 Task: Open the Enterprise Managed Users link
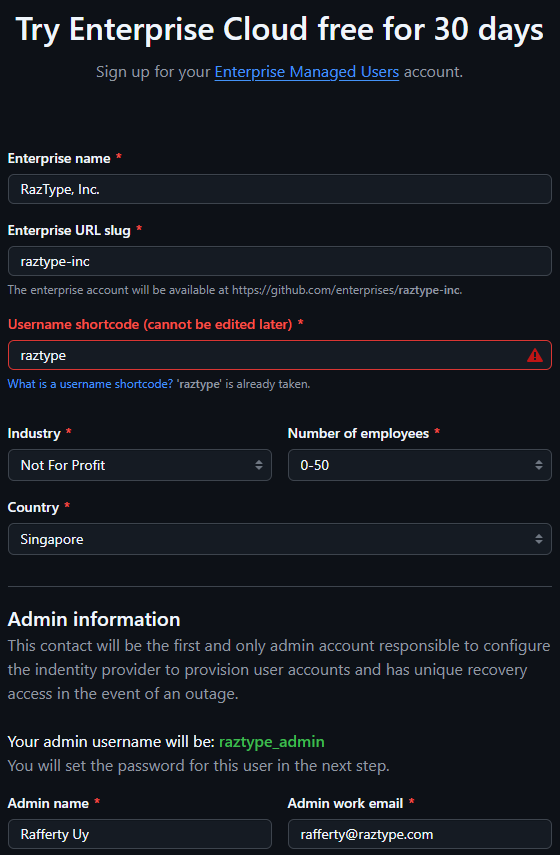point(306,72)
